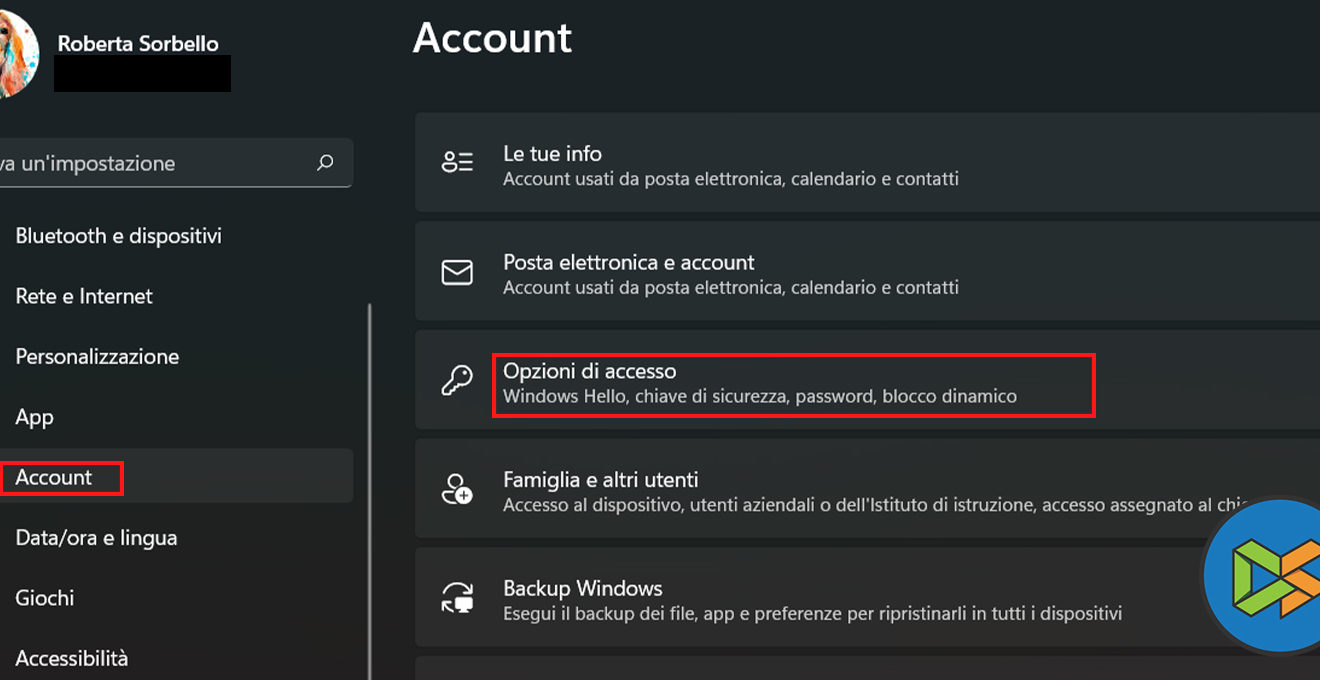Go to Rete e Internet section

pos(84,296)
